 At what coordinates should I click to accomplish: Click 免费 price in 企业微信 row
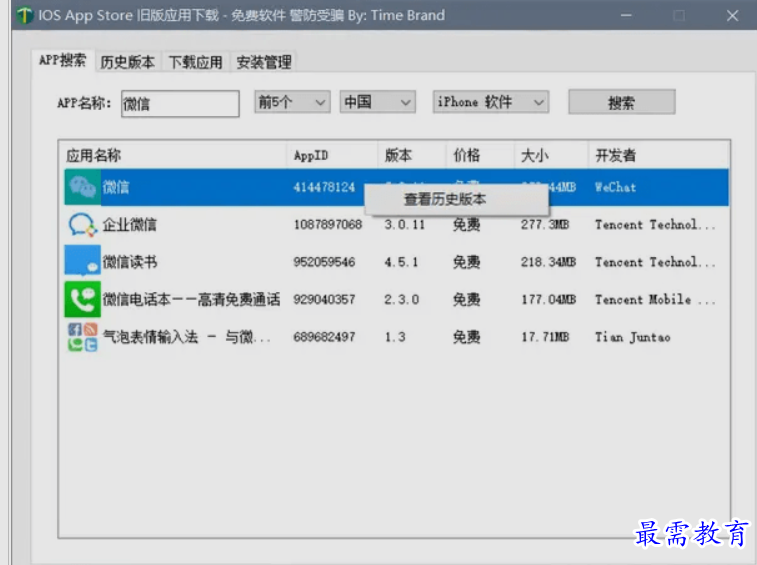coord(466,225)
